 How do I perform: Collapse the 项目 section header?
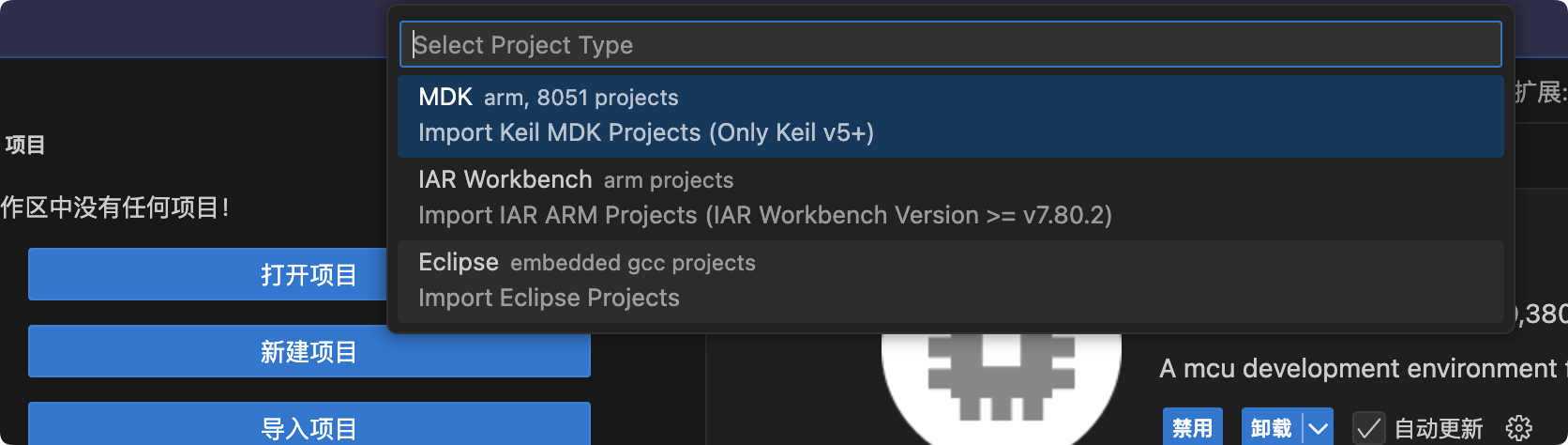point(25,145)
